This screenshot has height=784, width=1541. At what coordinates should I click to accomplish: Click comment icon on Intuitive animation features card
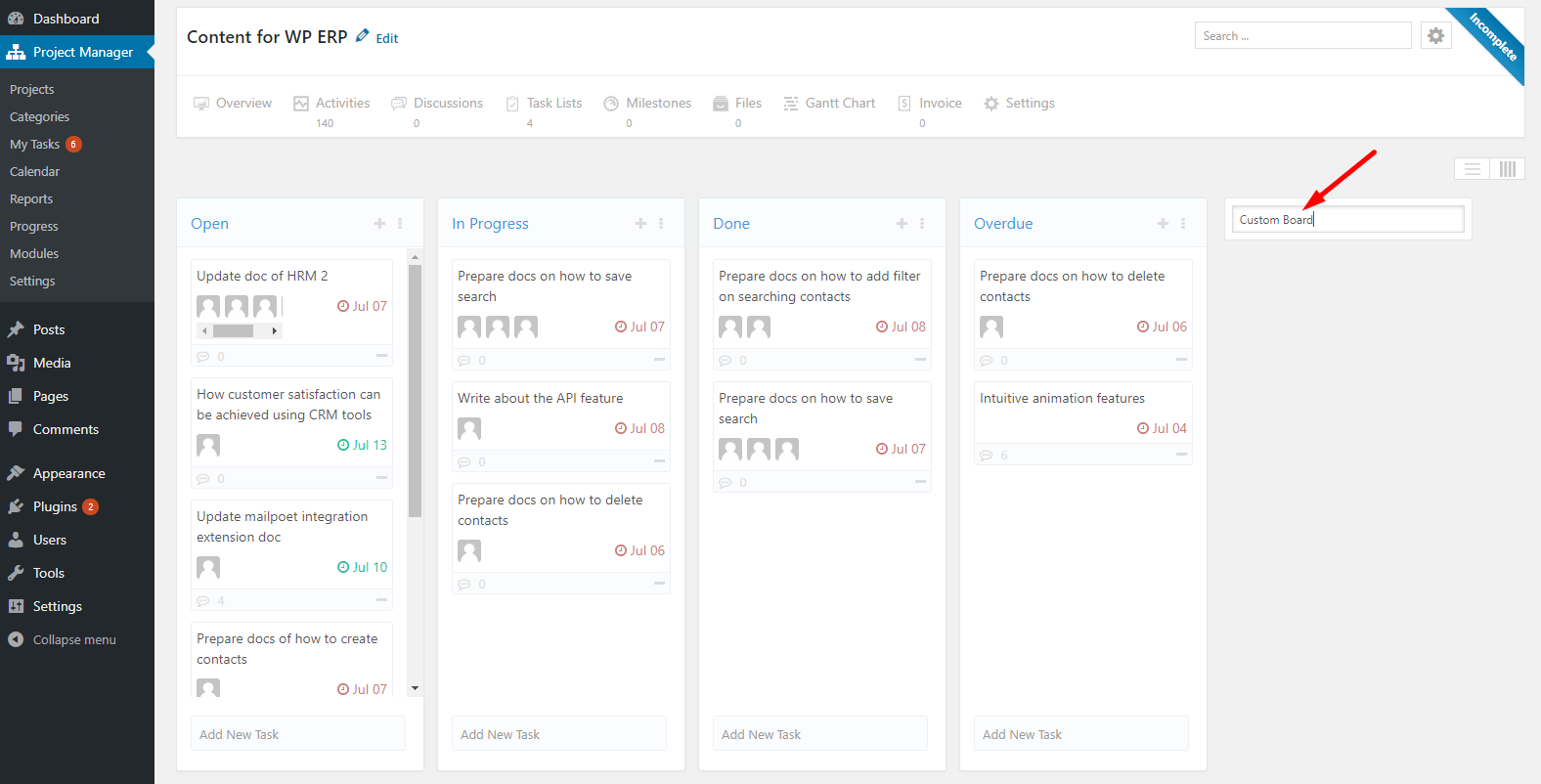987,456
